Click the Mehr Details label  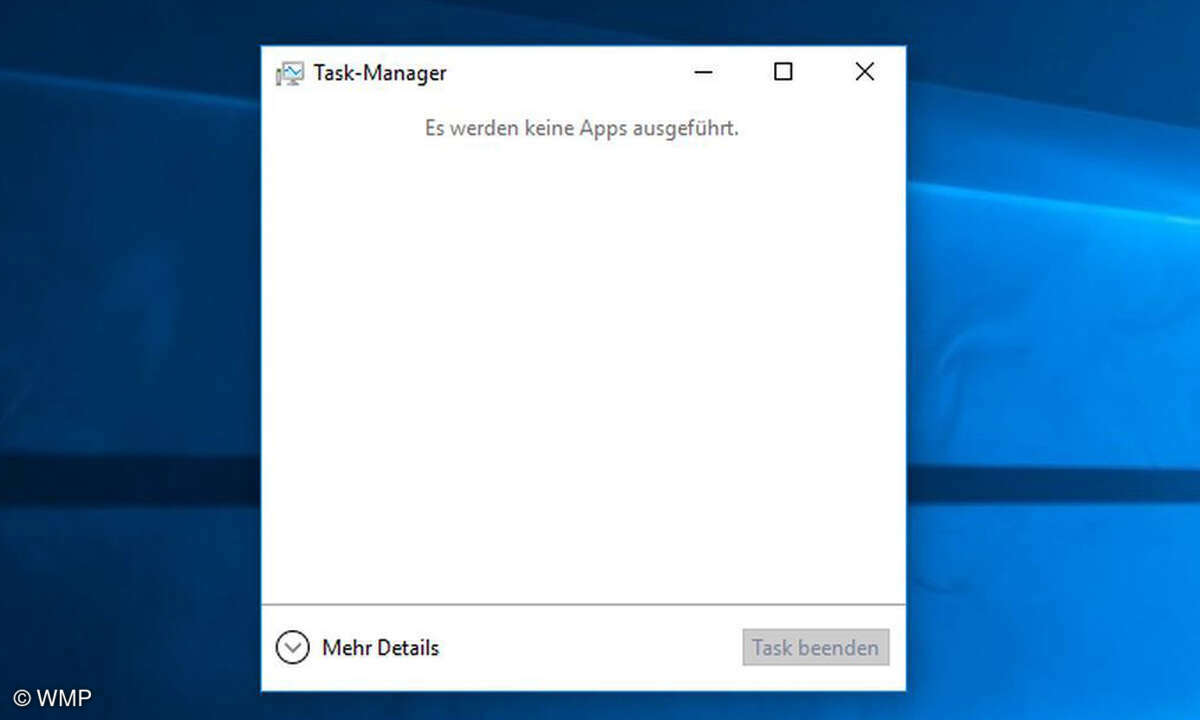click(x=380, y=648)
